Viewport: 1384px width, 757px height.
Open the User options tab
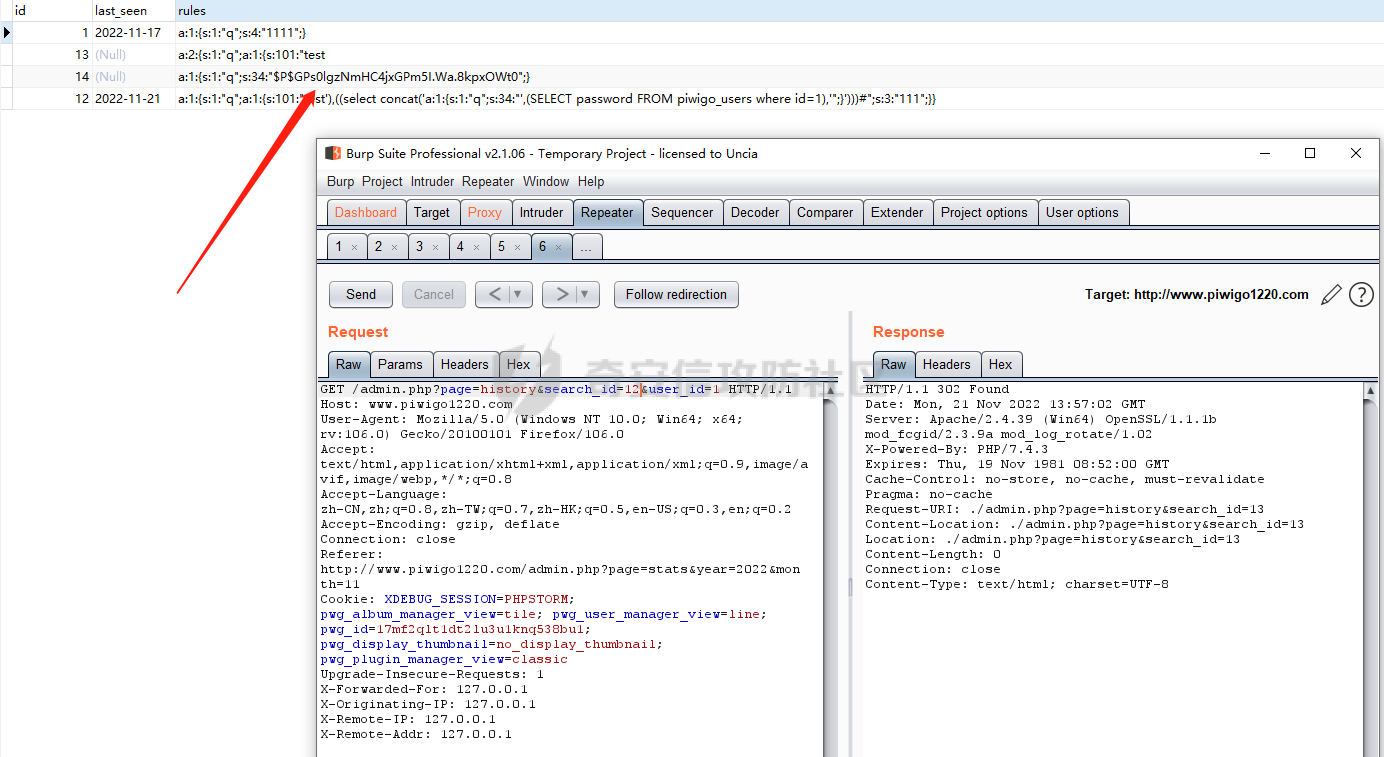click(x=1082, y=212)
